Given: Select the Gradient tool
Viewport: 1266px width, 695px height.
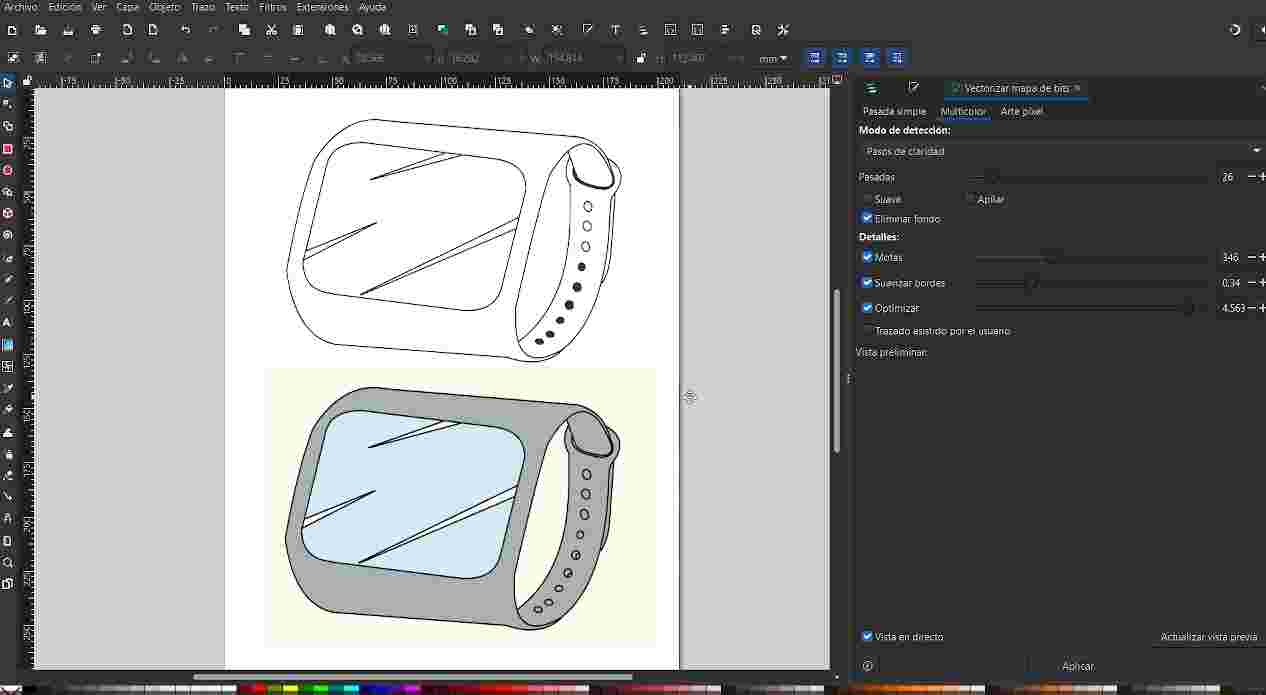Looking at the screenshot, I should point(8,345).
